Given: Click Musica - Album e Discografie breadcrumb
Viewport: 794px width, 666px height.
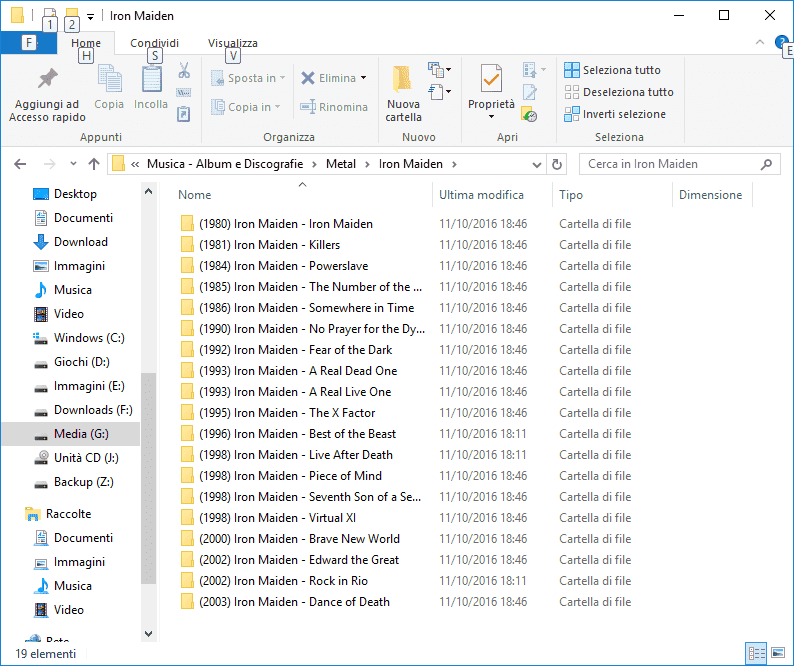Looking at the screenshot, I should [225, 164].
